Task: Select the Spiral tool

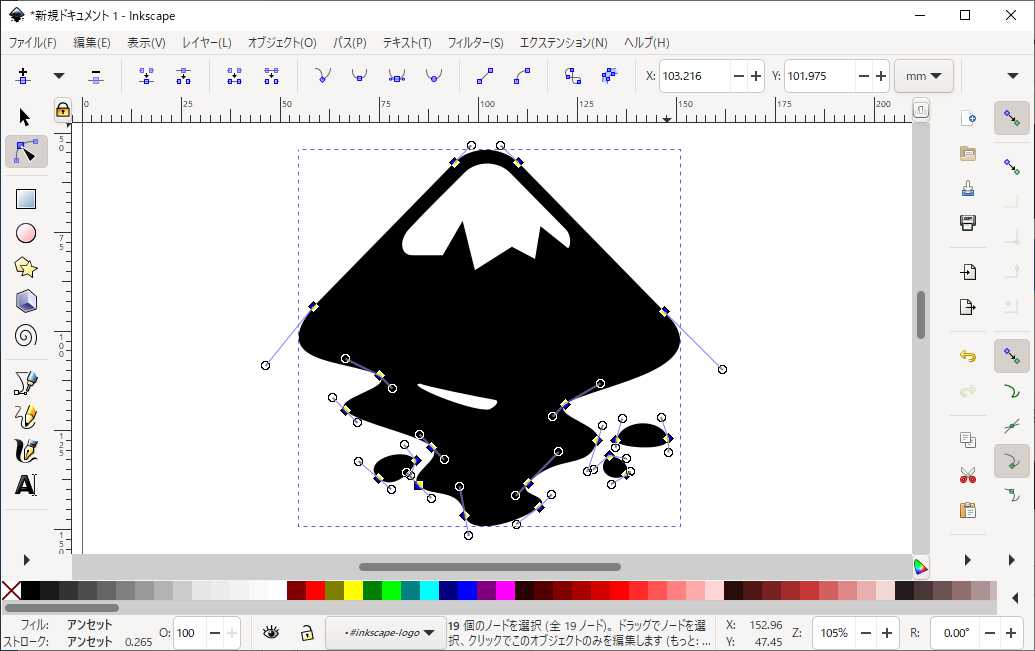Action: click(26, 336)
